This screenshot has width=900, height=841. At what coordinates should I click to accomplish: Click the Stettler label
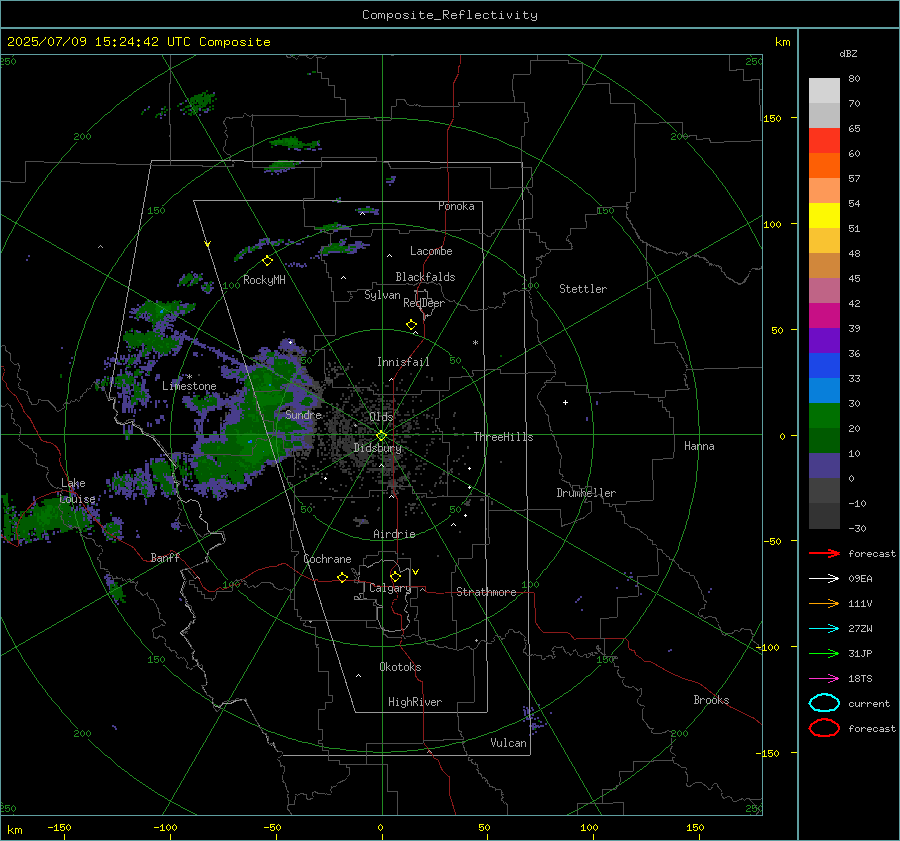[583, 289]
